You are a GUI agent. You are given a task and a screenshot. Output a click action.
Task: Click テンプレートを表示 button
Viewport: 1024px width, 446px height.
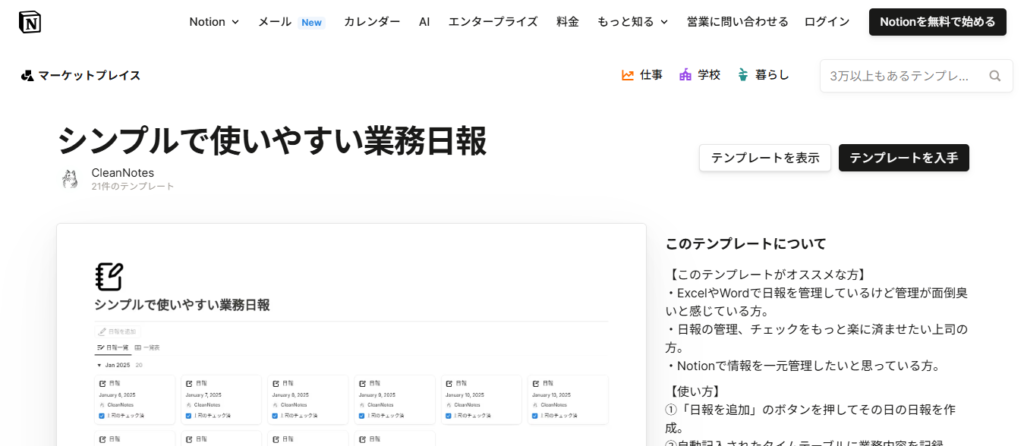point(765,158)
